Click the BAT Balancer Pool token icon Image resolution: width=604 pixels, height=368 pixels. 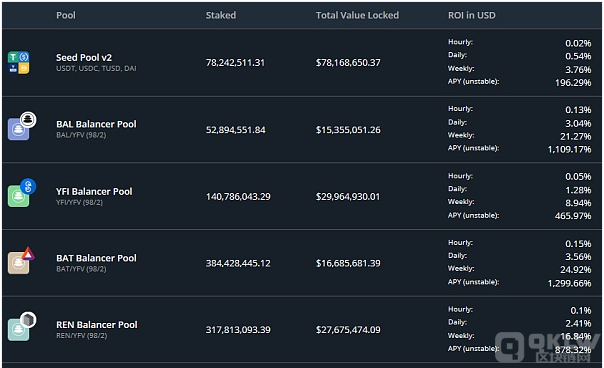[x=21, y=260]
